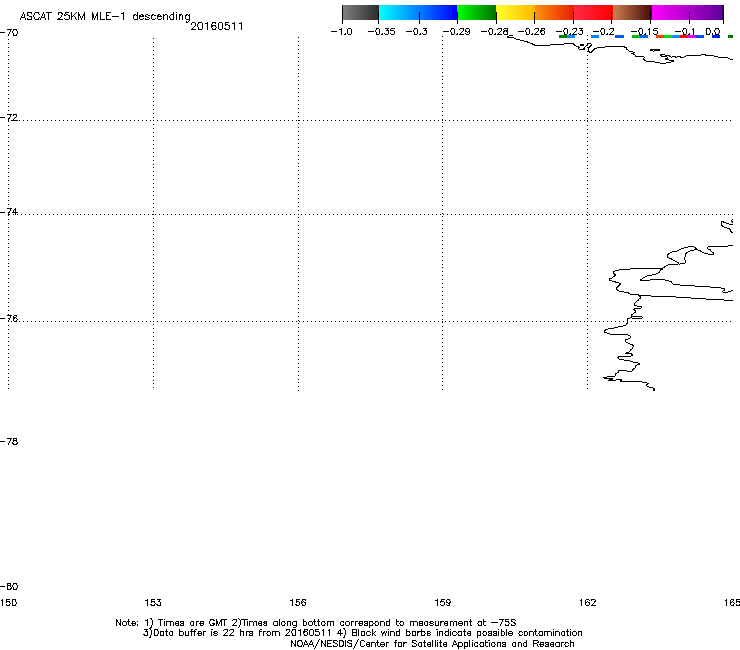740x650 pixels.
Task: Click the 'Times are GMT' note line
Action: tap(316, 623)
